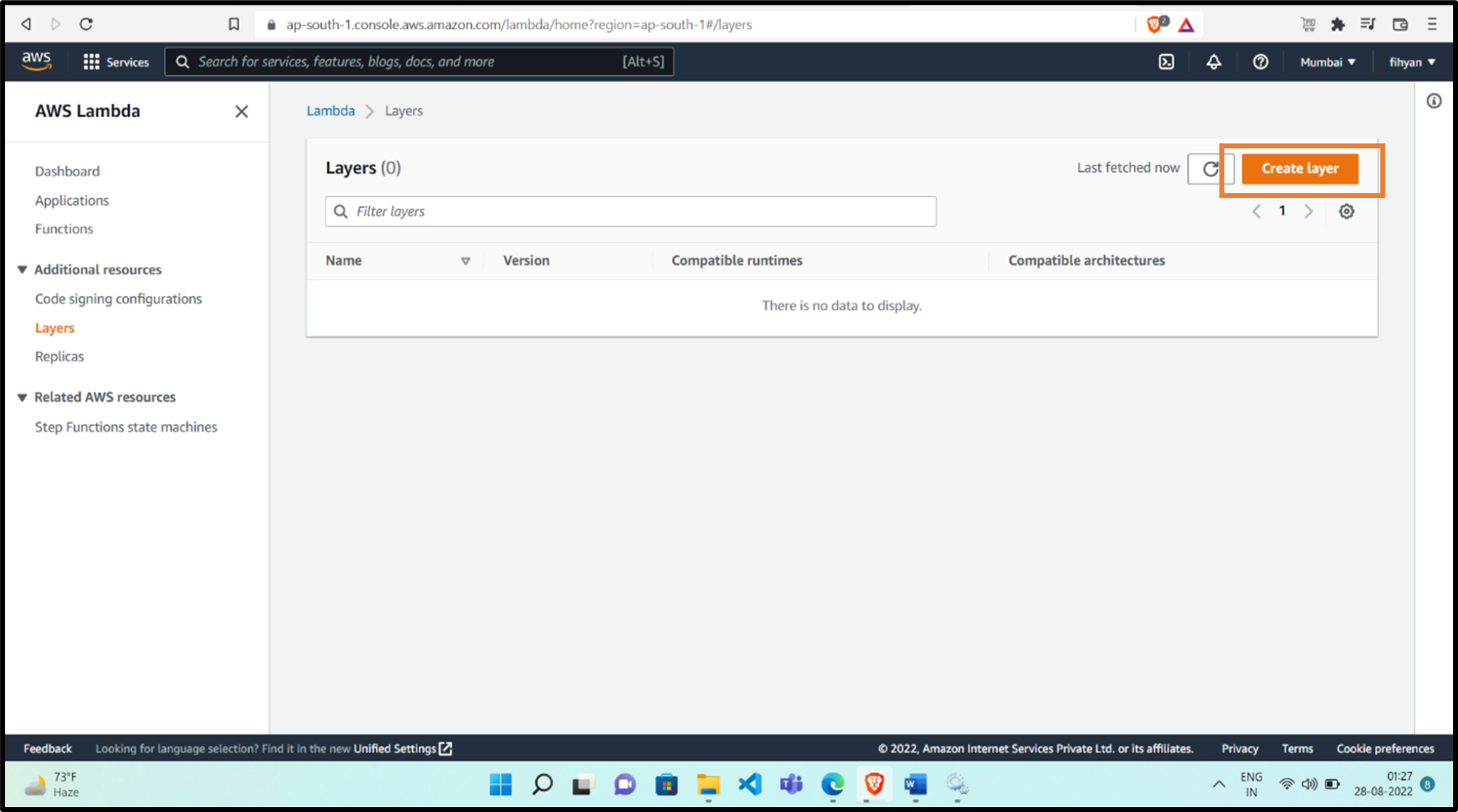Refresh the layers list
This screenshot has width=1458, height=812.
point(1210,169)
